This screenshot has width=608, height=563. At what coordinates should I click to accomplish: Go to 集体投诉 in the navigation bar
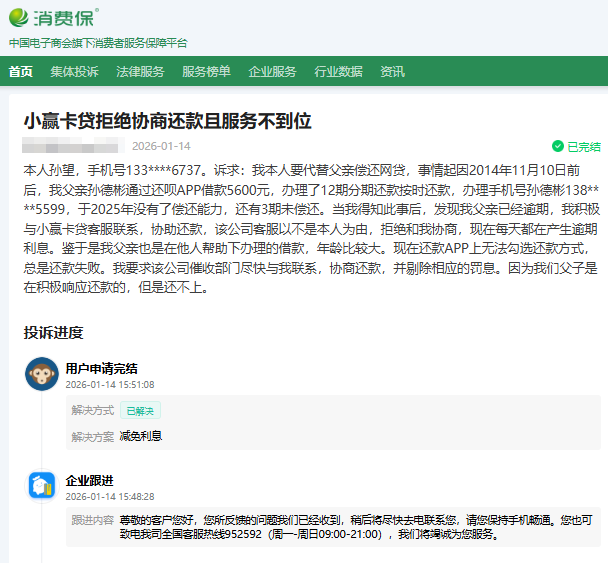click(x=75, y=71)
